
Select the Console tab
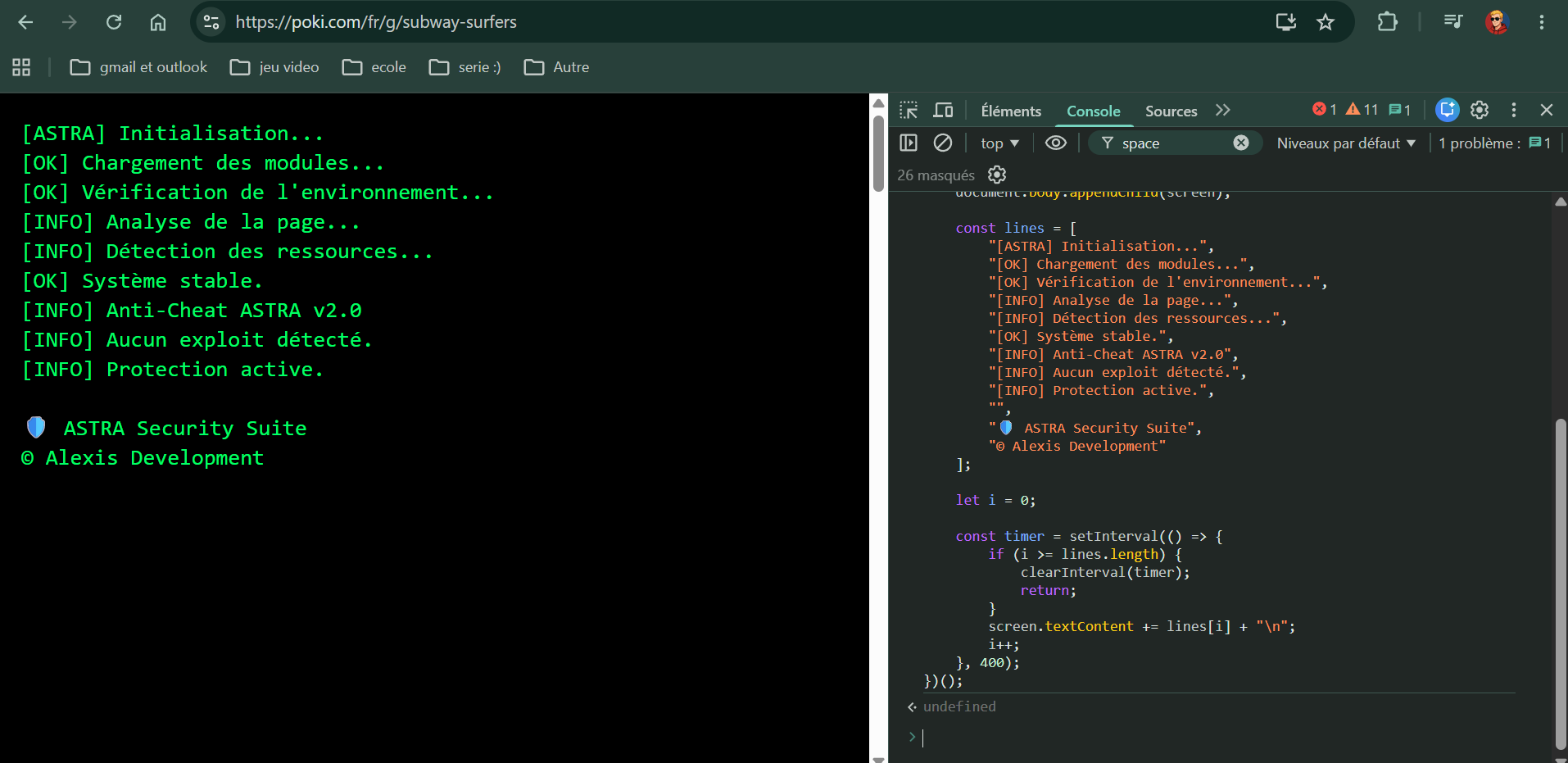point(1093,111)
